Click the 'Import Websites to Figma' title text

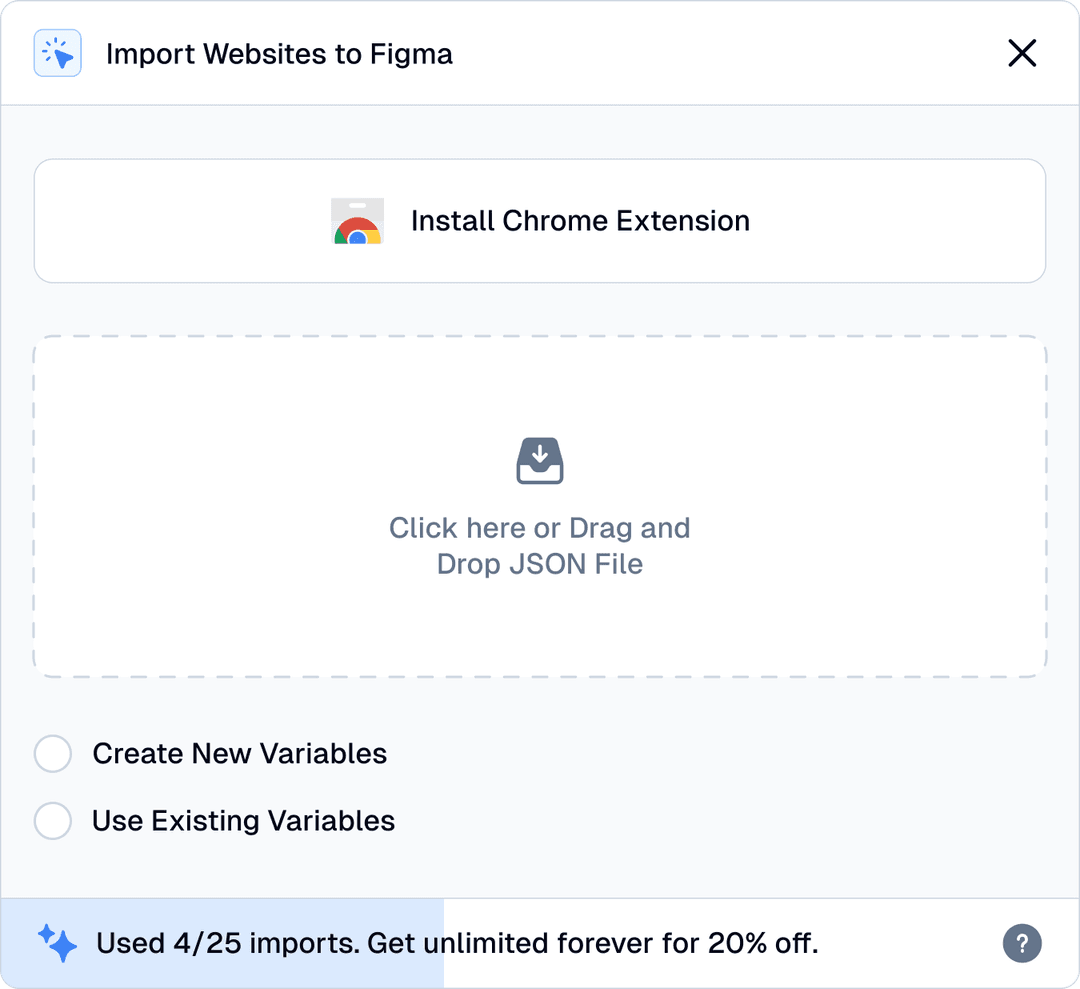279,54
